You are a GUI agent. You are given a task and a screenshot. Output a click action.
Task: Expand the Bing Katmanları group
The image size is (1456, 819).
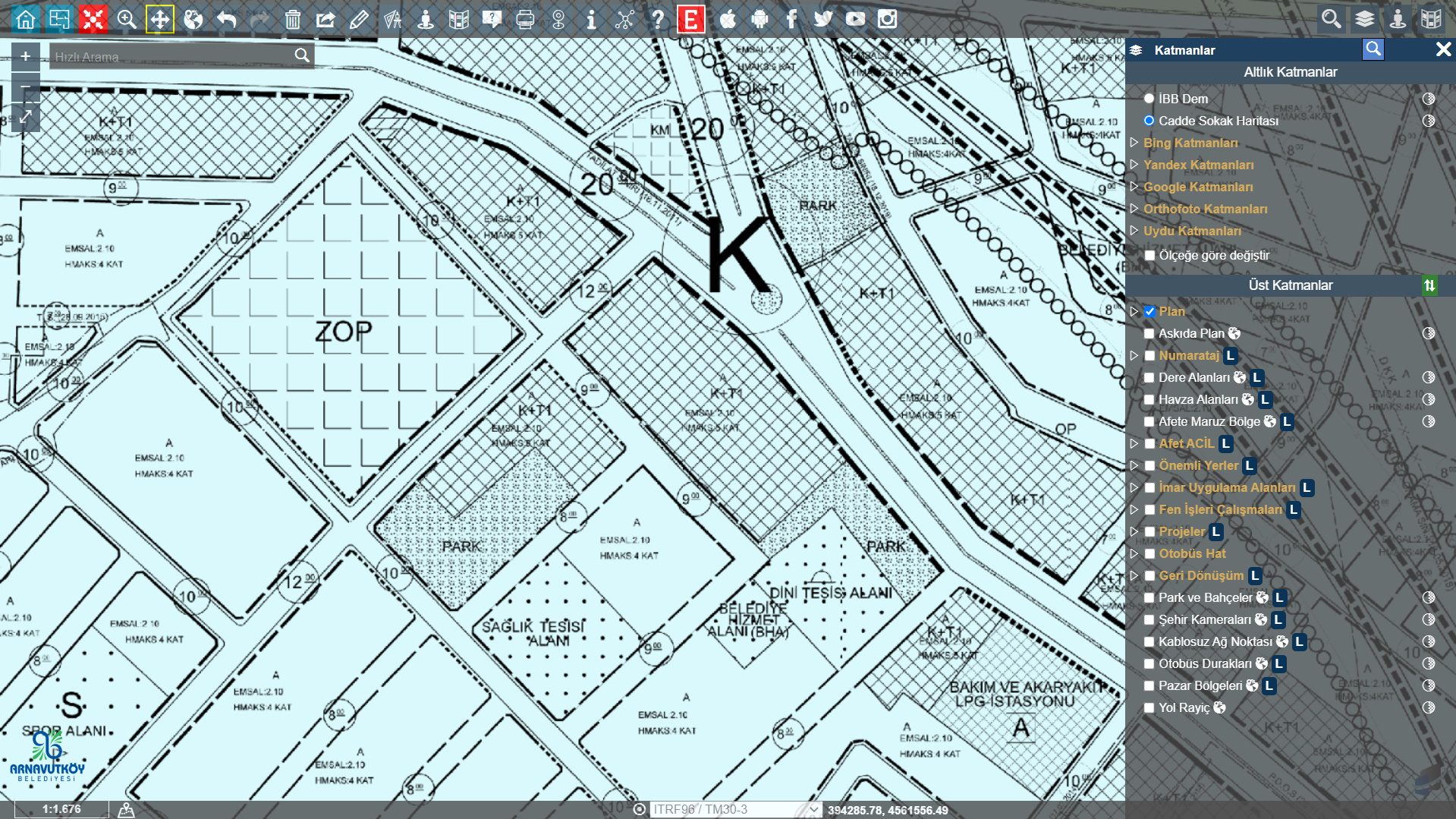click(x=1134, y=143)
